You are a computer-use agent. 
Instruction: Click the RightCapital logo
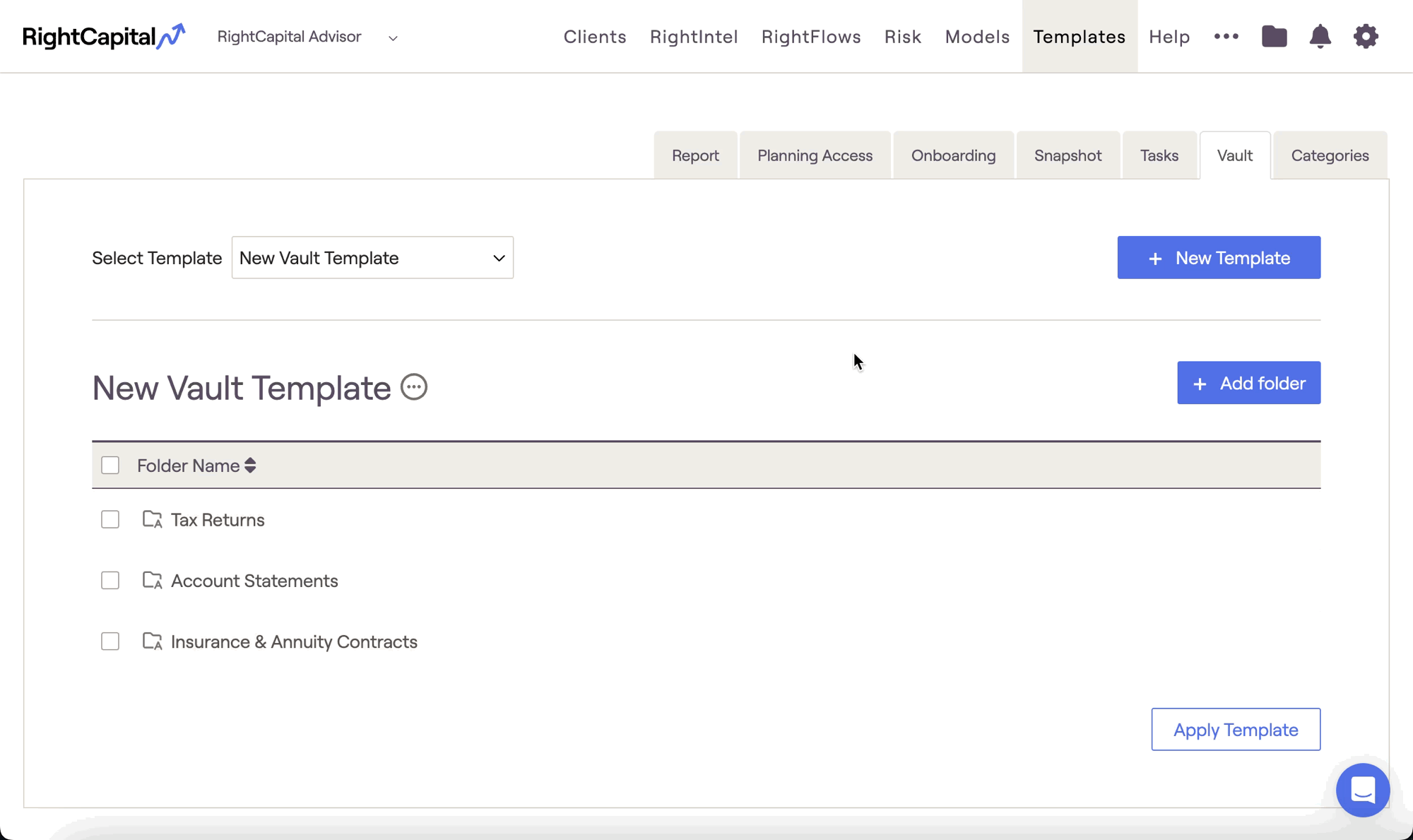coord(104,37)
